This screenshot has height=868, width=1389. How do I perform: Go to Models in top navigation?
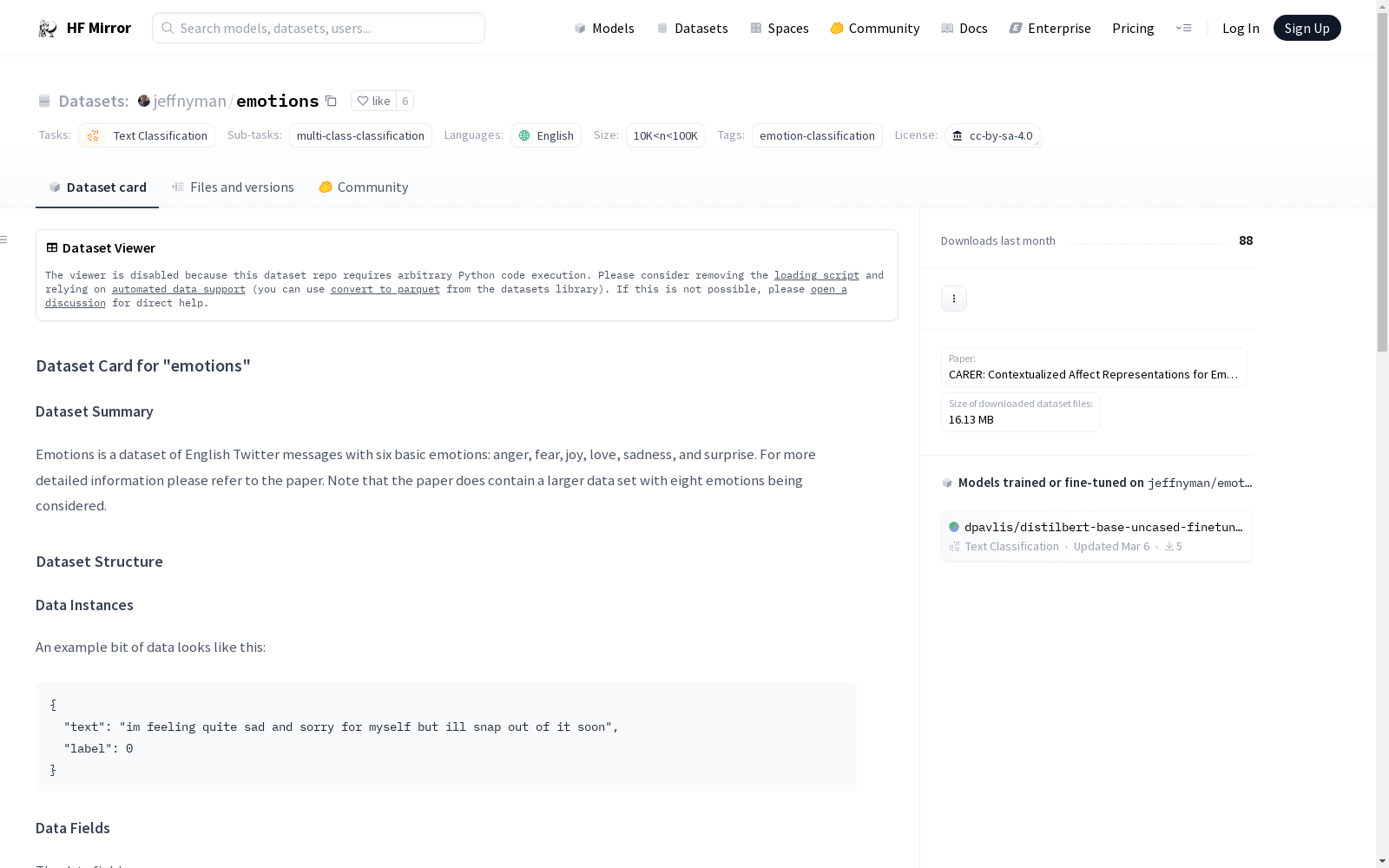(604, 28)
